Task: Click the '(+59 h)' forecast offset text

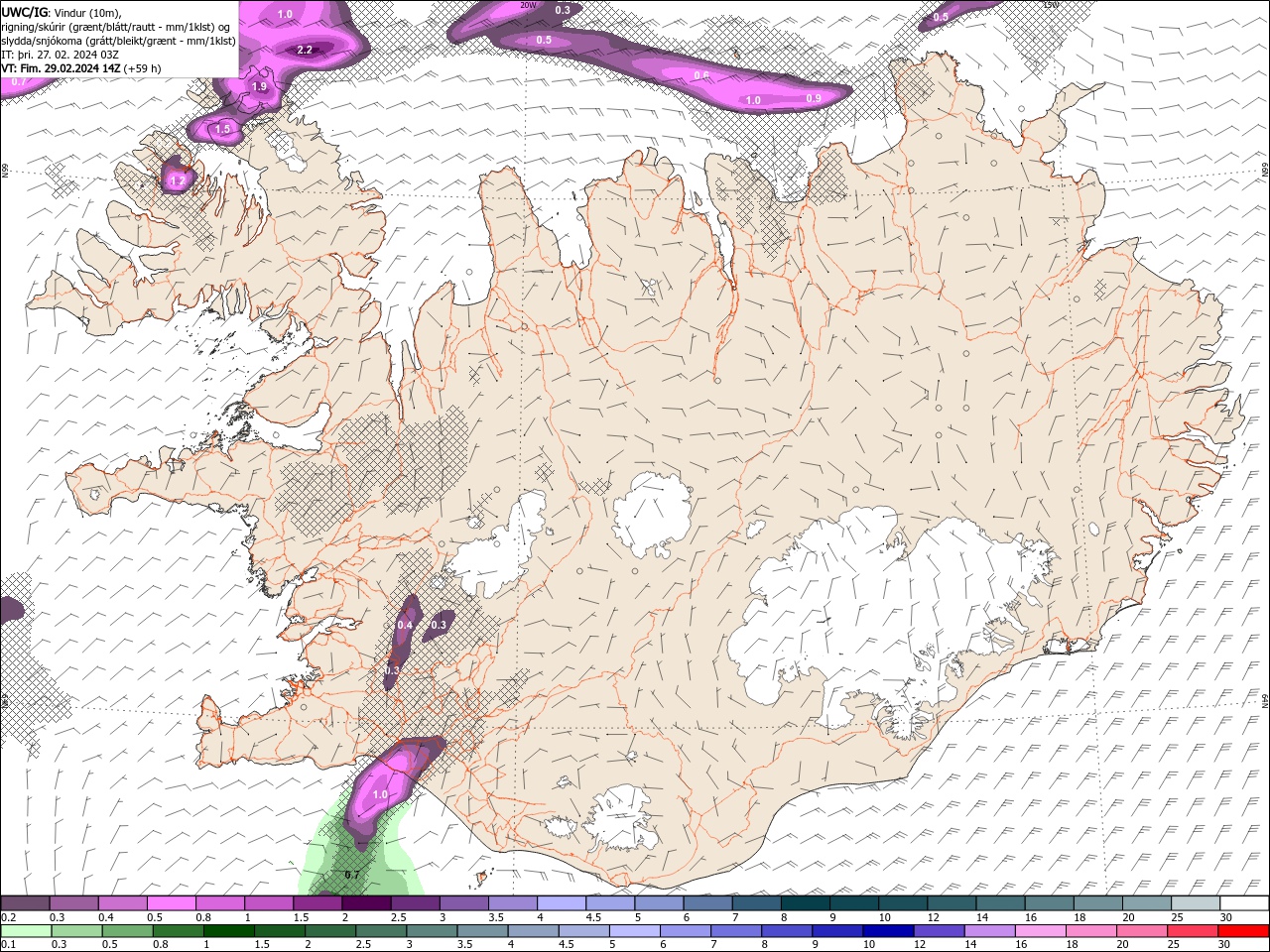Action: tap(143, 68)
